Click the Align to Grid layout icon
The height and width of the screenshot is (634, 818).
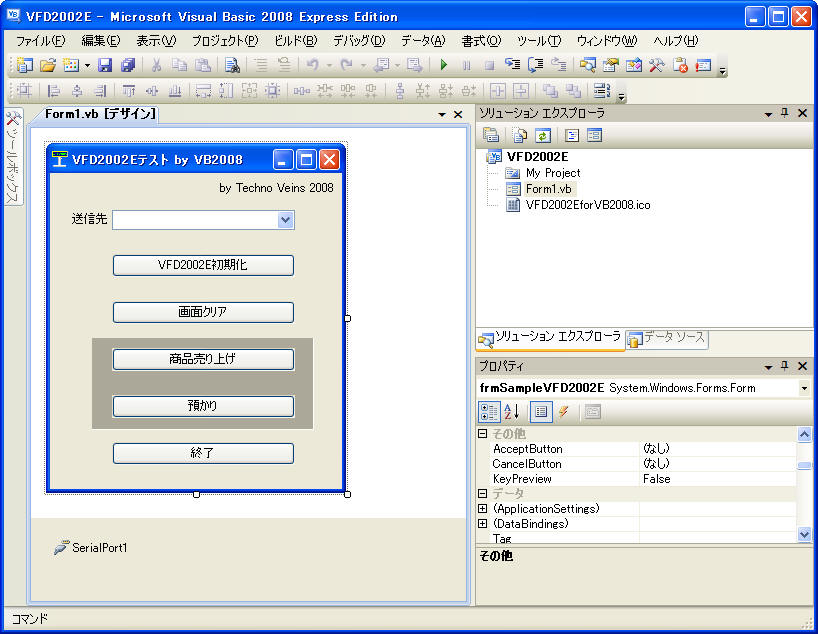[x=24, y=91]
